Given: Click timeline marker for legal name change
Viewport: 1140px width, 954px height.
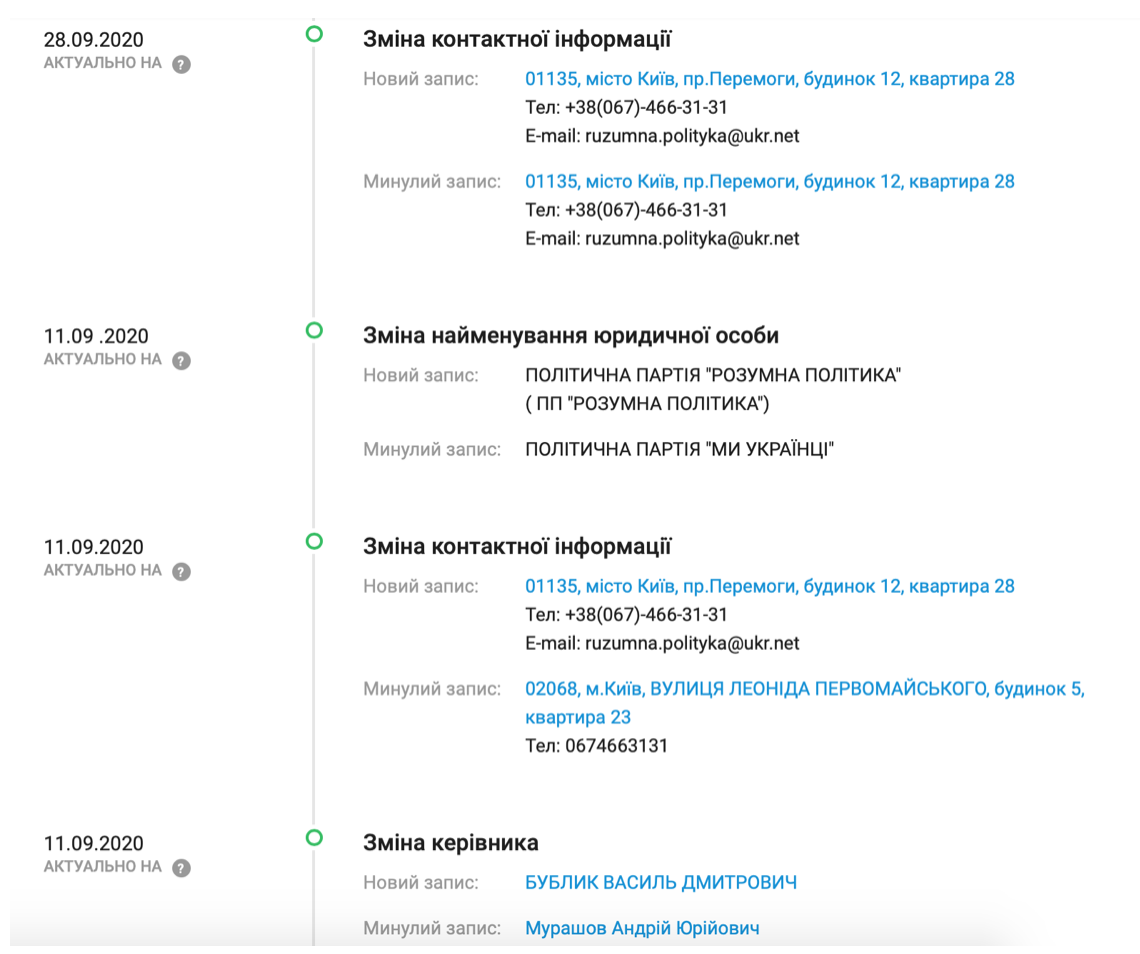Looking at the screenshot, I should pos(314,330).
